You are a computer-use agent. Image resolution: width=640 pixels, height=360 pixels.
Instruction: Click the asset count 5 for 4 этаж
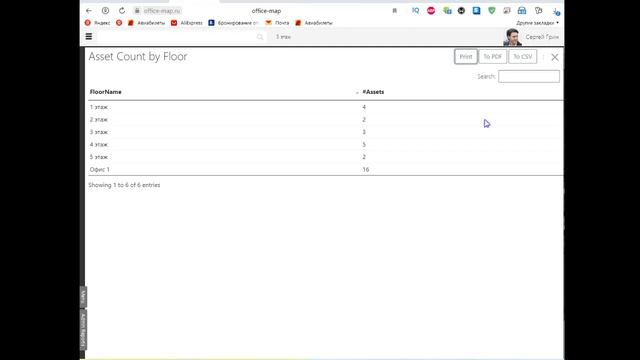coord(364,144)
